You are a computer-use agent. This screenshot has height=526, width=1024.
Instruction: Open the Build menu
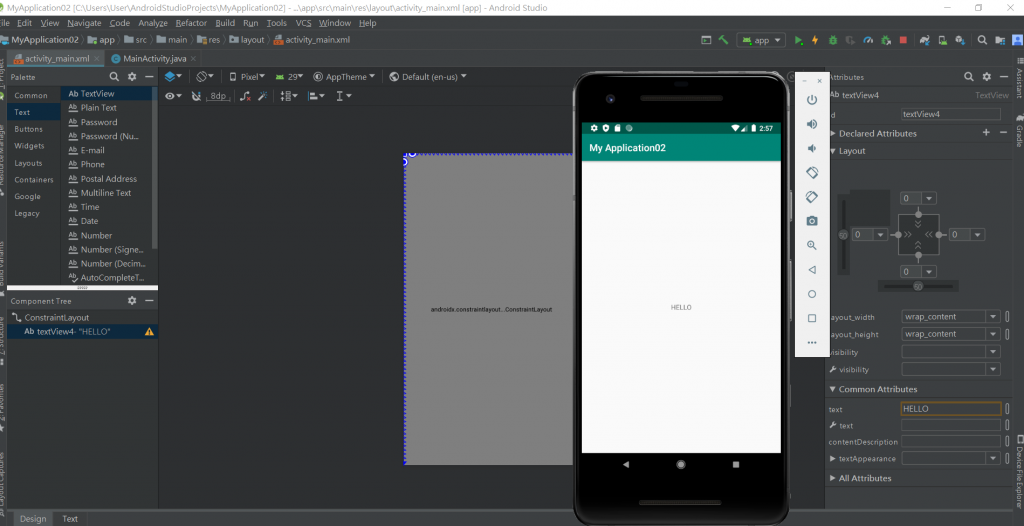pyautogui.click(x=225, y=23)
